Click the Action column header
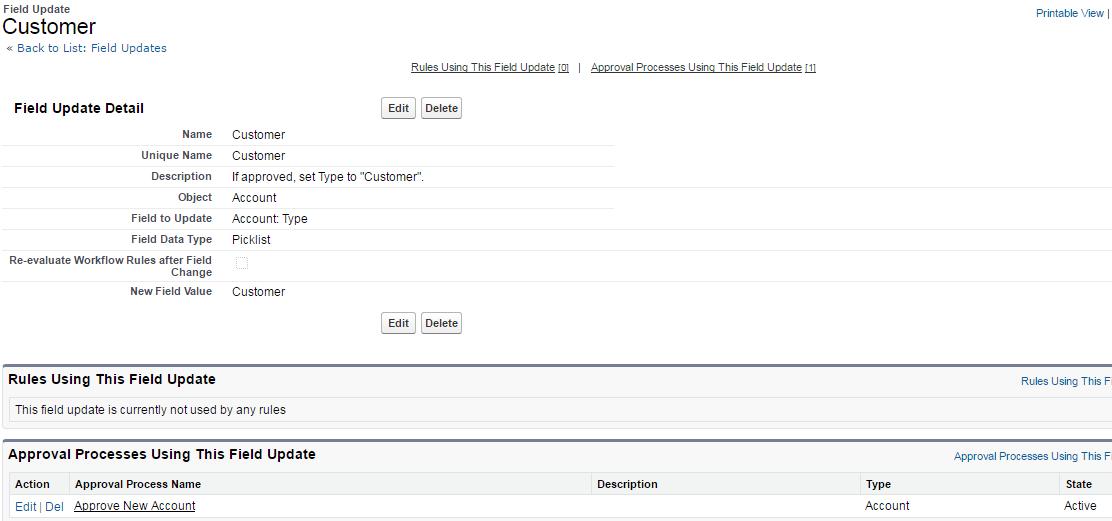 pyautogui.click(x=32, y=484)
